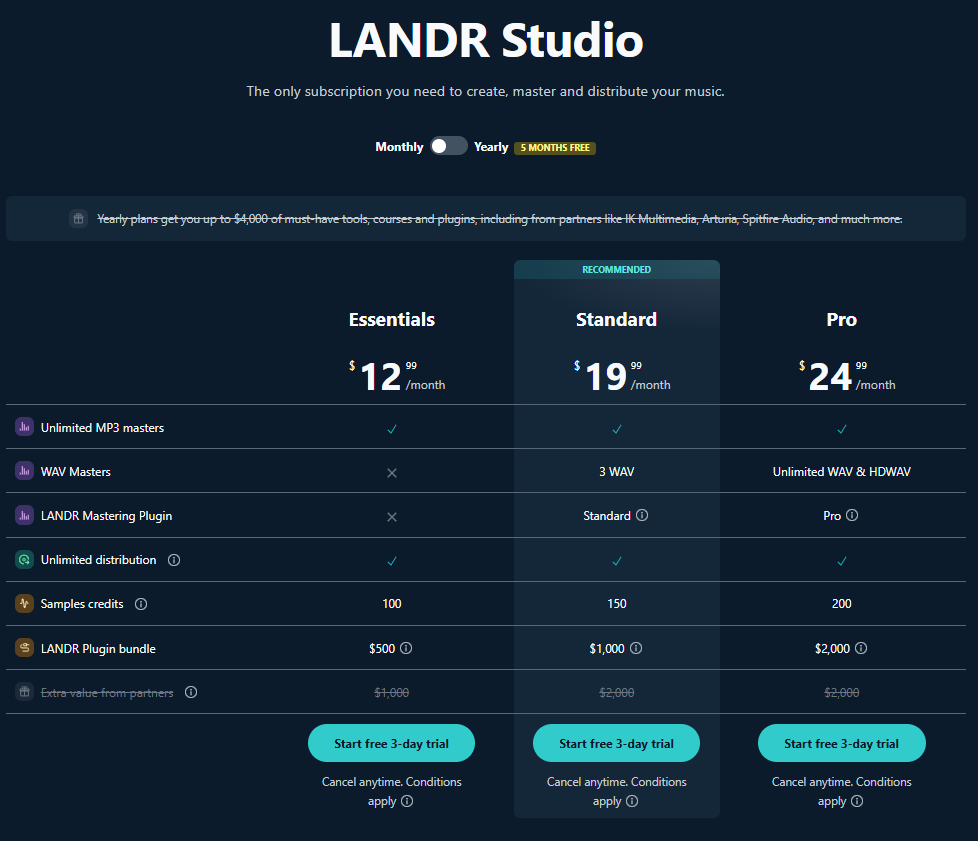Click the $24.99/month Pro price

pyautogui.click(x=847, y=376)
